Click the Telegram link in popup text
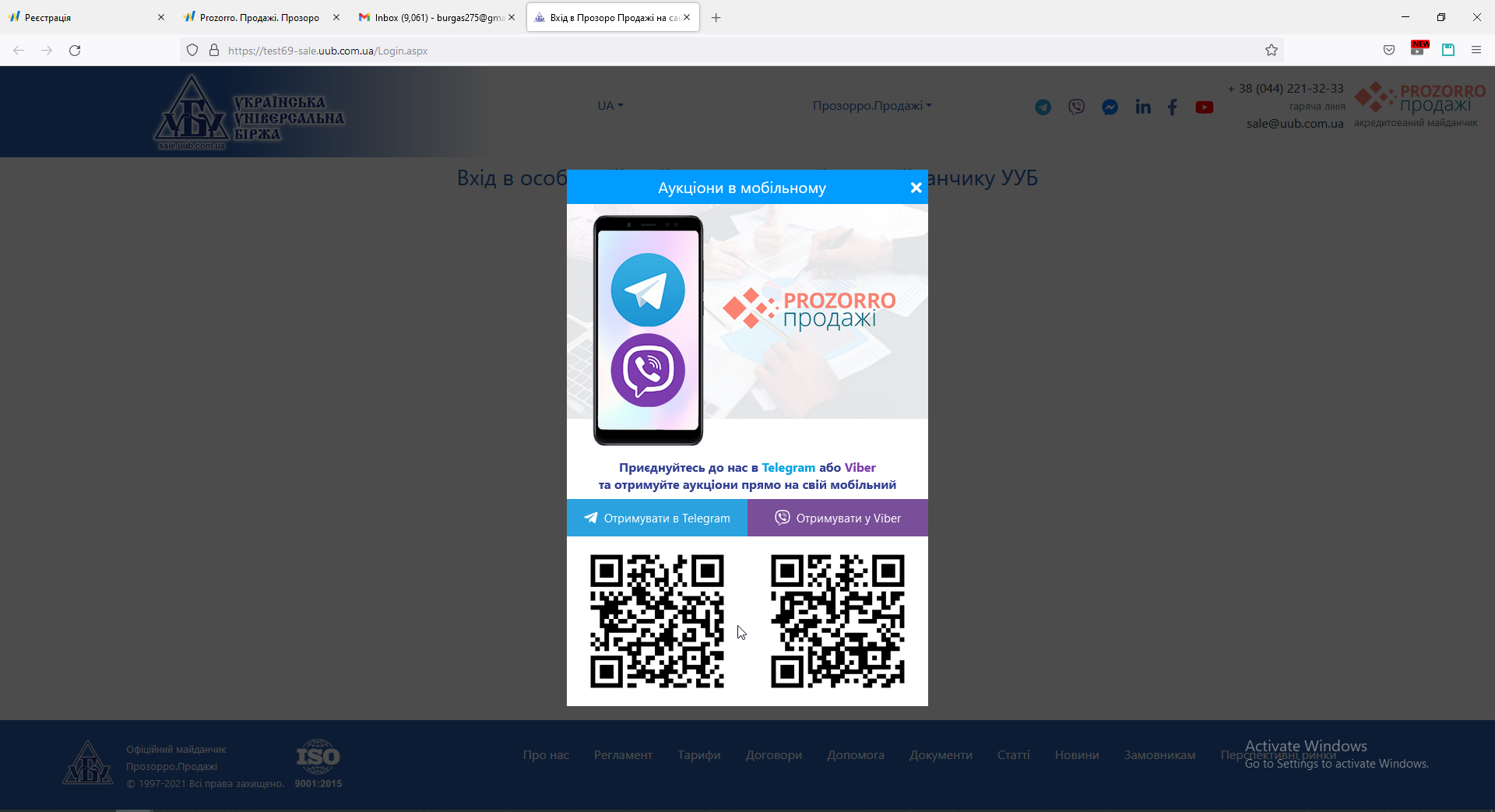Viewport: 1495px width, 812px height. [788, 467]
